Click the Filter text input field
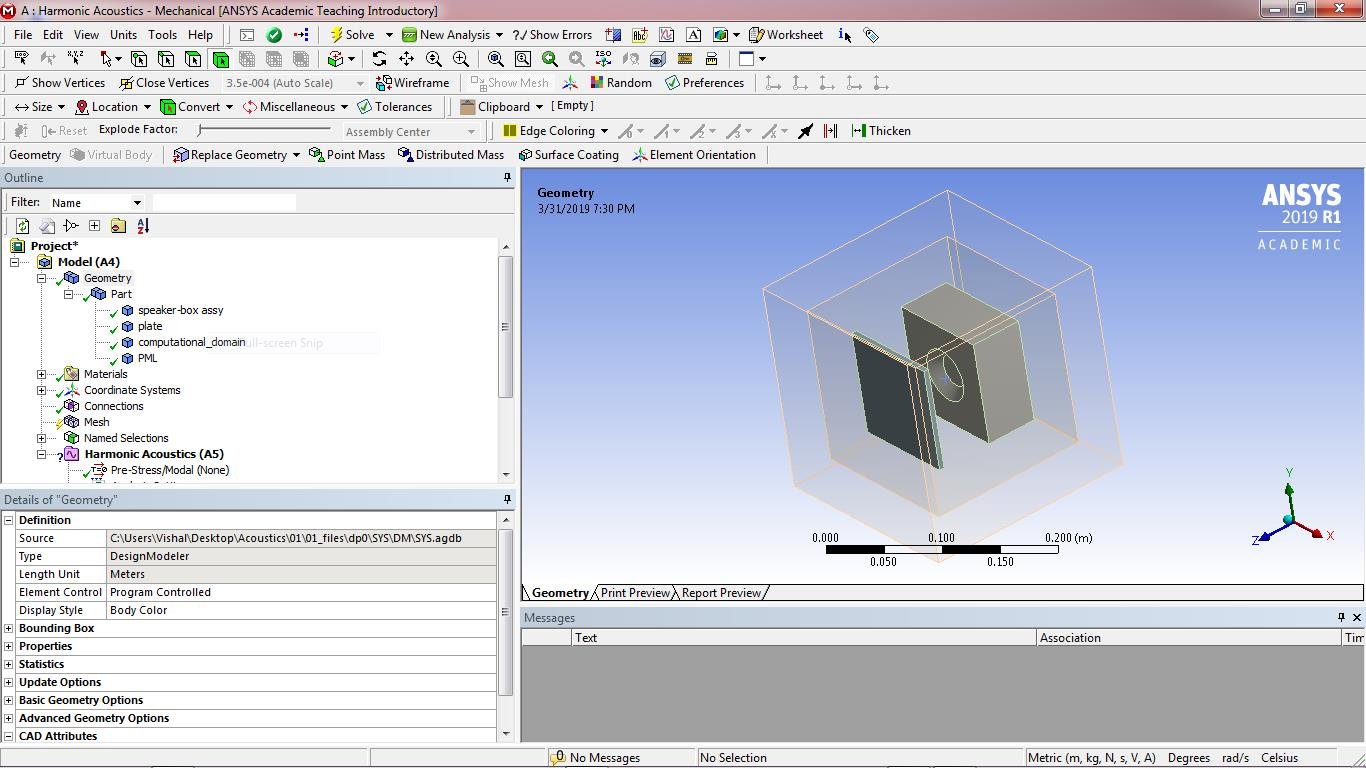1366x768 pixels. pyautogui.click(x=224, y=203)
